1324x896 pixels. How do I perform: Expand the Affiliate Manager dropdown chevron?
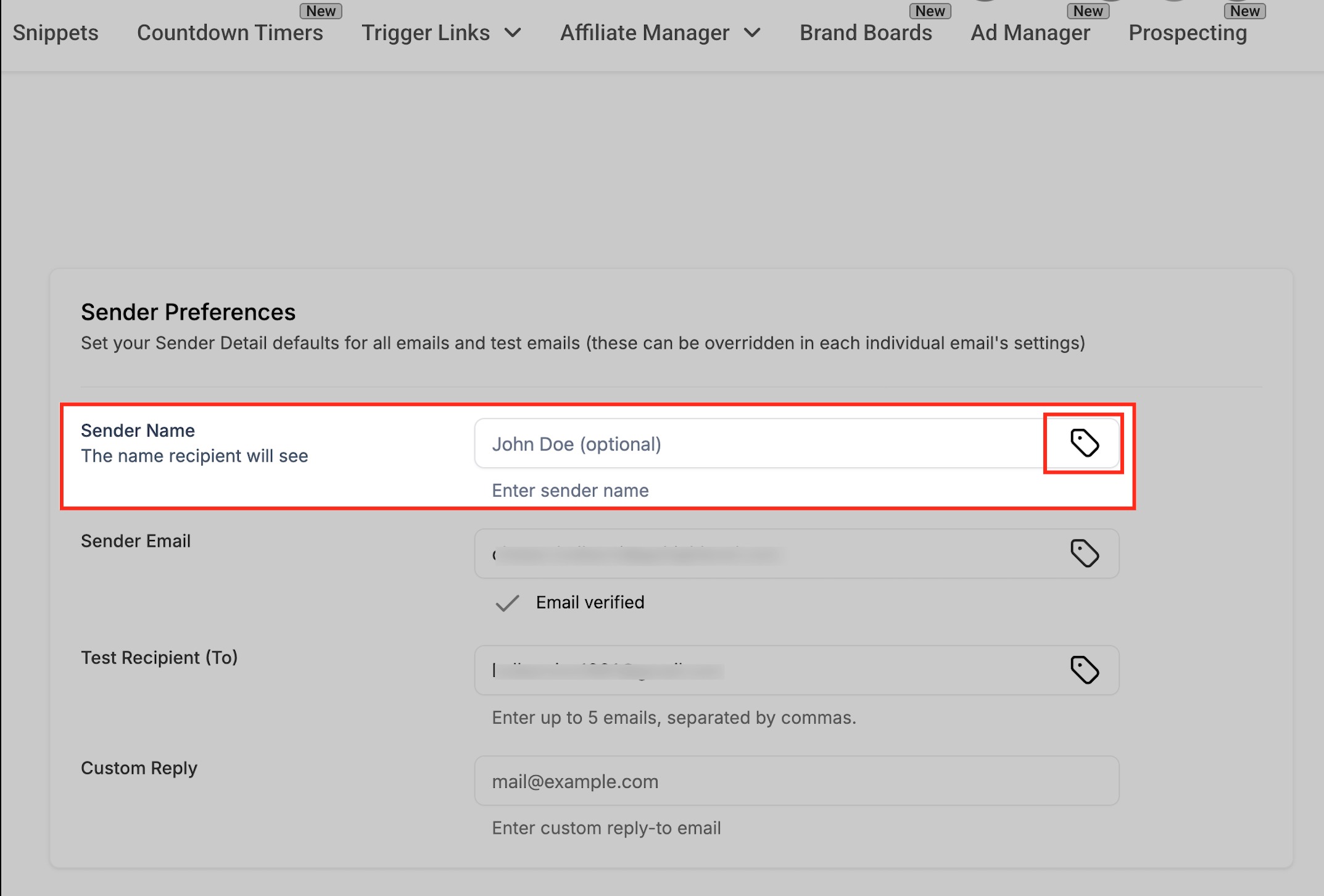752,33
